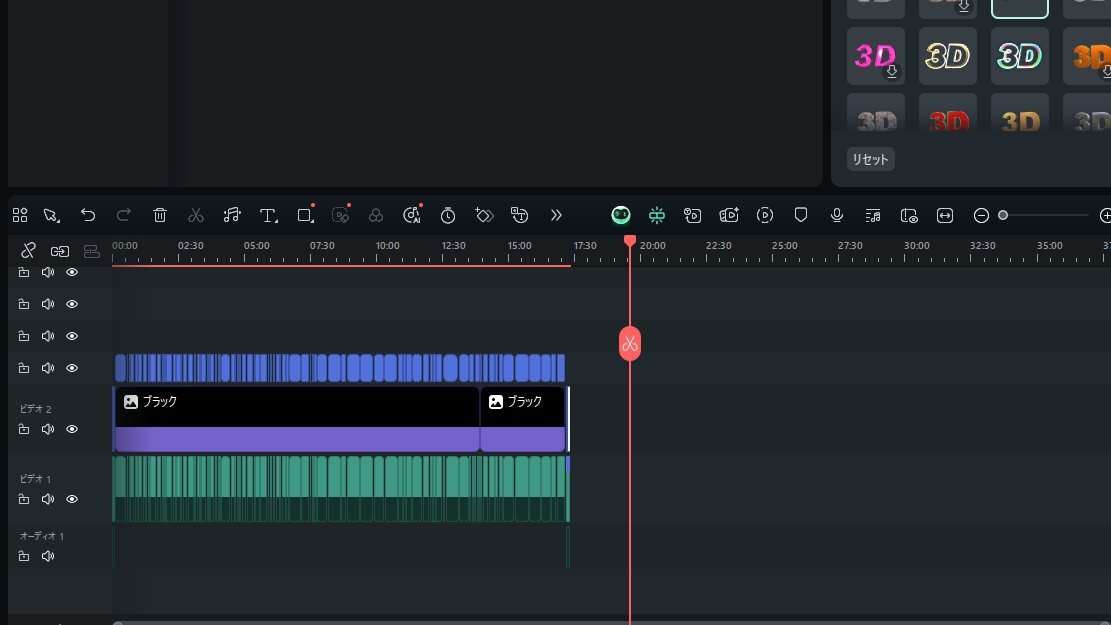
Task: Click the microphone voiceover record icon
Action: [837, 215]
